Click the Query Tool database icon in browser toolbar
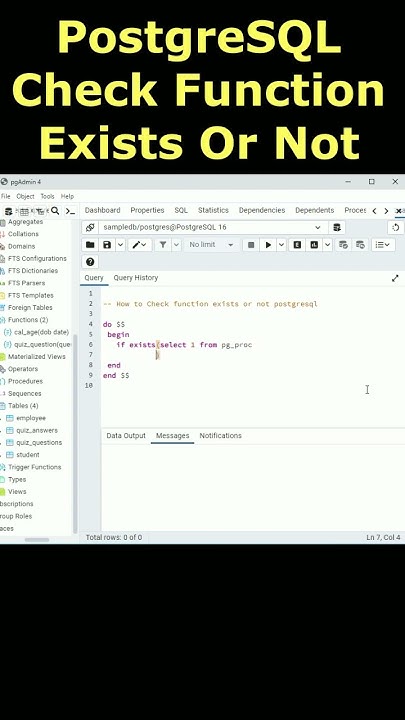This screenshot has width=405, height=720. (8, 211)
